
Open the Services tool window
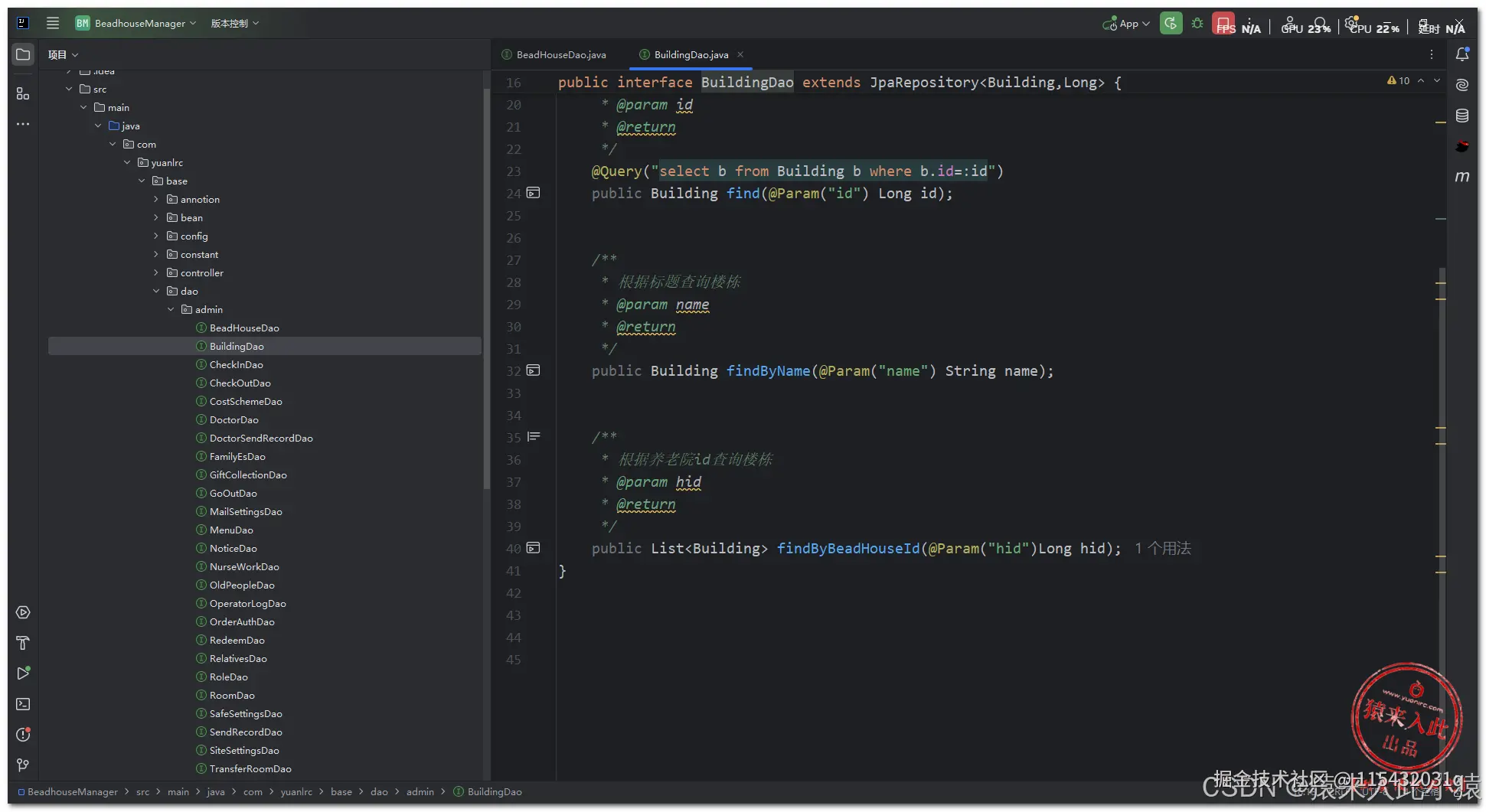click(23, 612)
